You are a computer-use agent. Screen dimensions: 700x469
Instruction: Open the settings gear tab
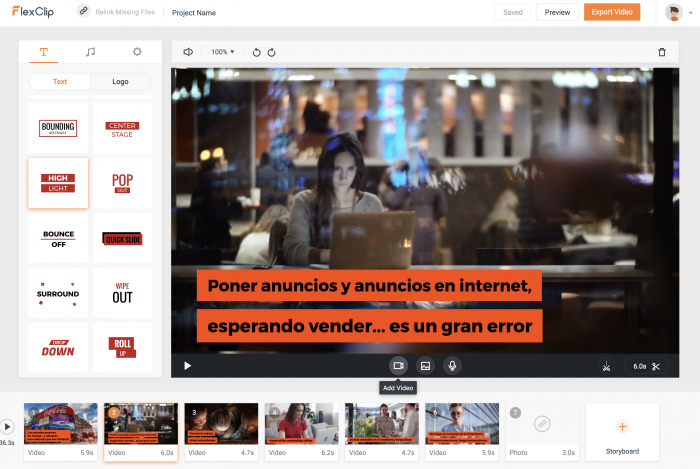point(137,52)
